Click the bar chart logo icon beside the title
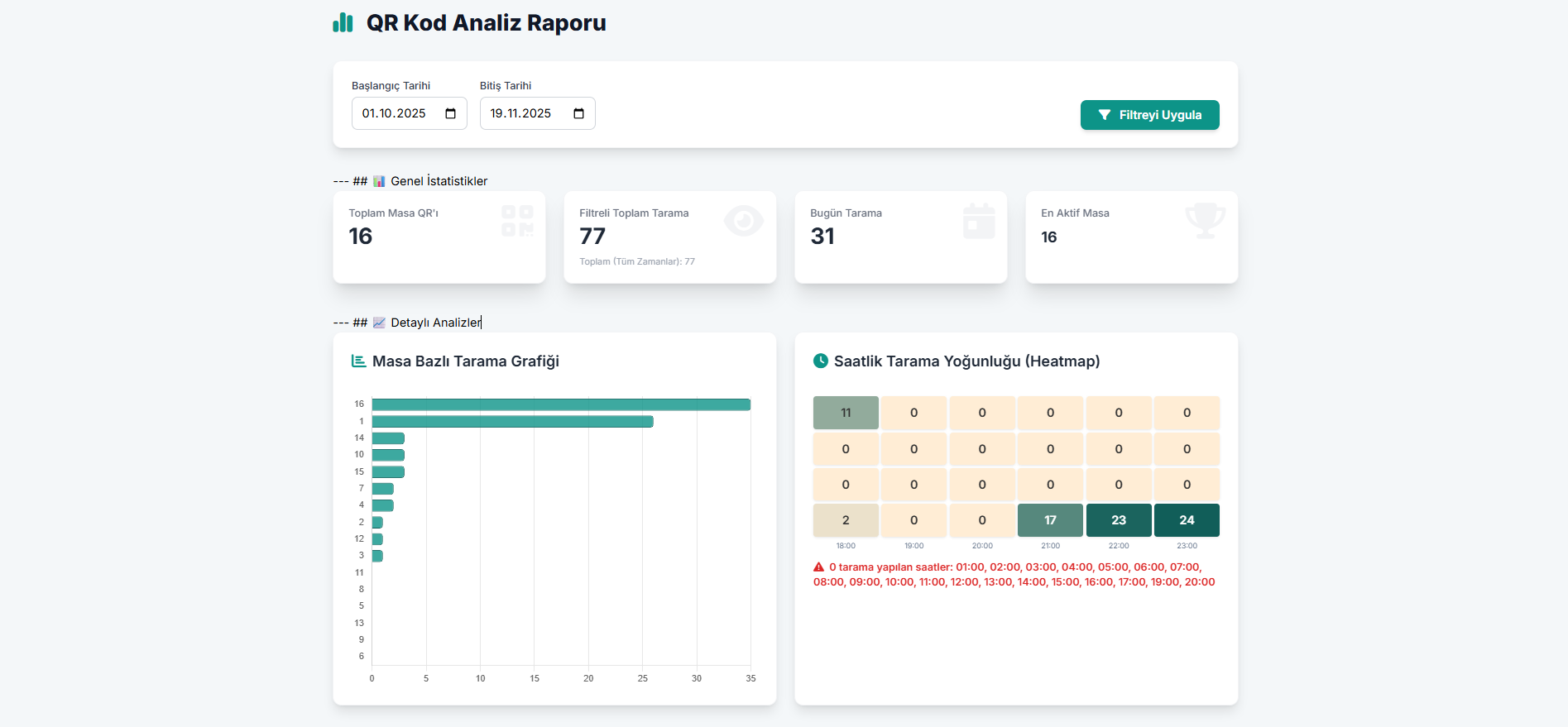This screenshot has height=727, width=1568. pyautogui.click(x=343, y=23)
